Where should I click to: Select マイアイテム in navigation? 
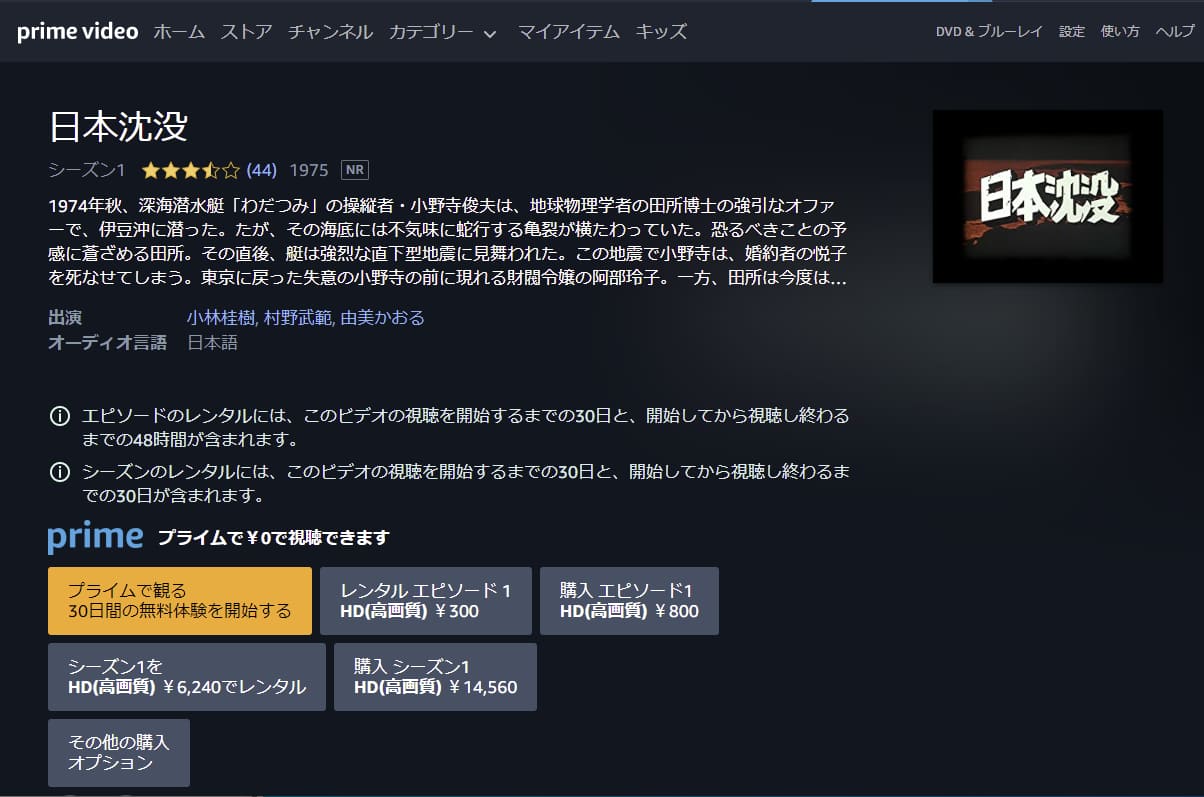coord(568,32)
